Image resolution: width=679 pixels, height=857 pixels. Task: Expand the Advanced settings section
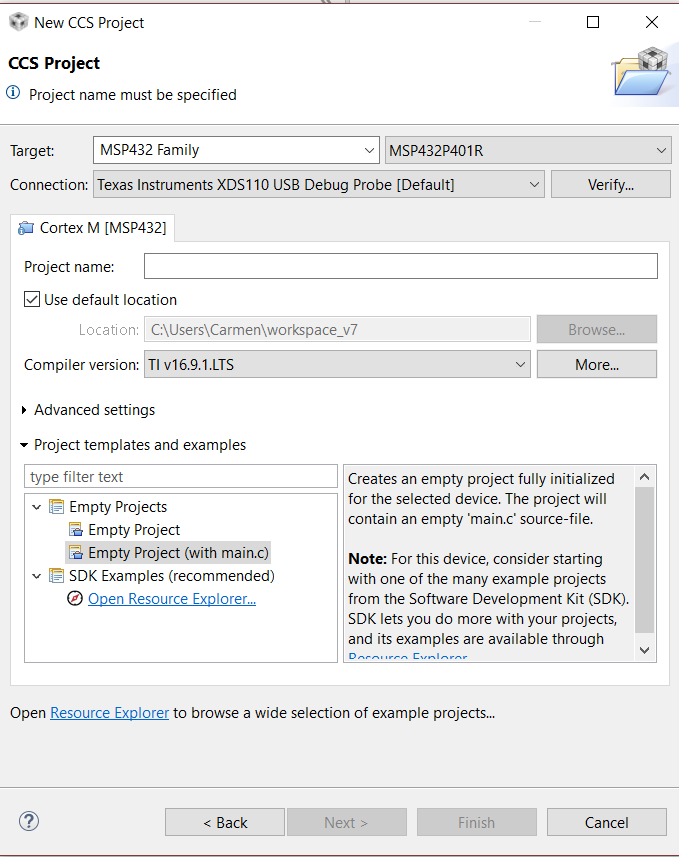[x=25, y=410]
